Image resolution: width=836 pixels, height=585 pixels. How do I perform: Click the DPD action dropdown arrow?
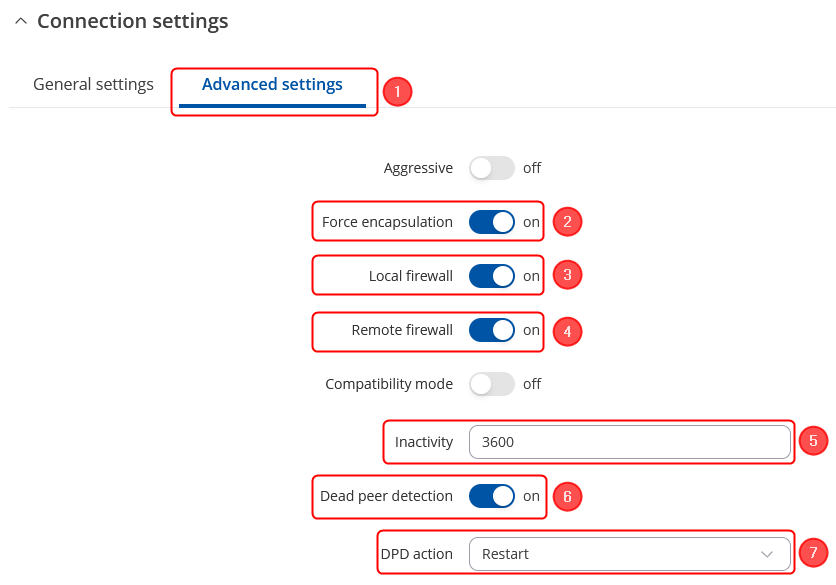[767, 554]
